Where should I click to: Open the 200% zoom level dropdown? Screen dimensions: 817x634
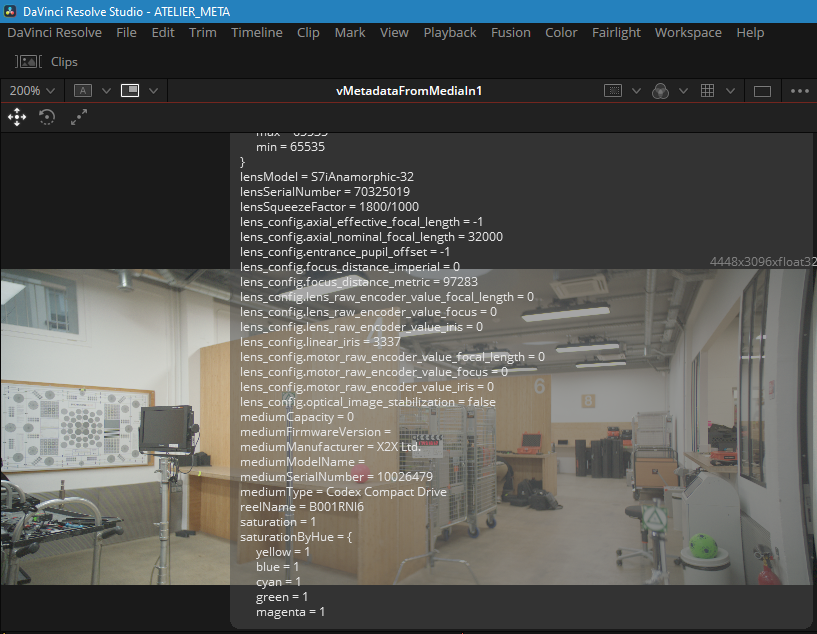pos(31,90)
